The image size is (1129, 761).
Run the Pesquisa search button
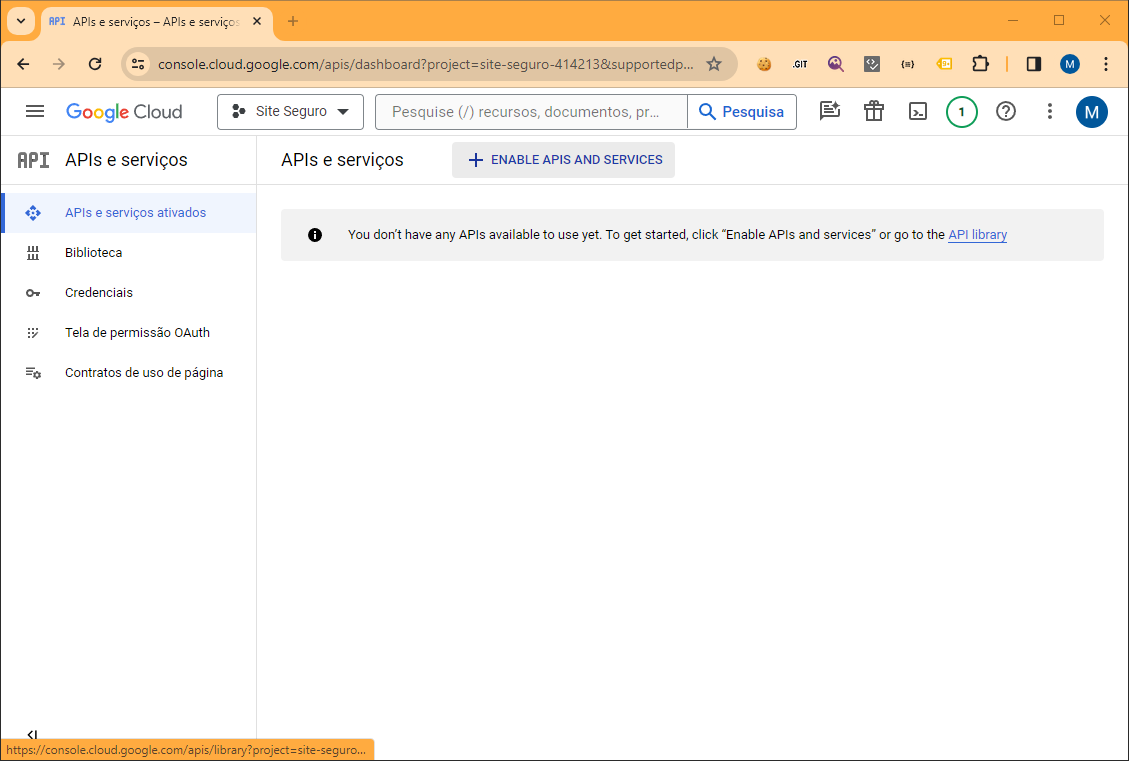click(x=742, y=112)
